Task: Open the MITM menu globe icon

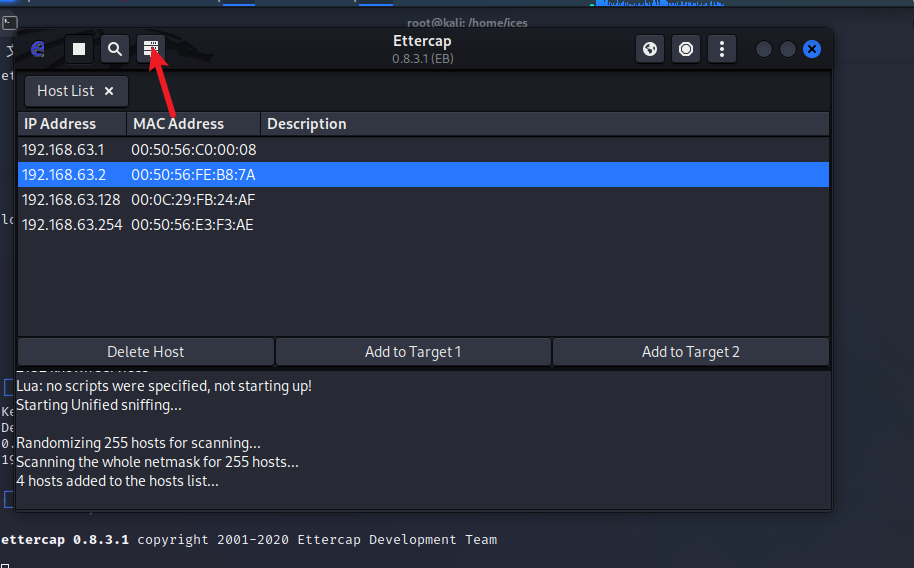Action: [650, 49]
